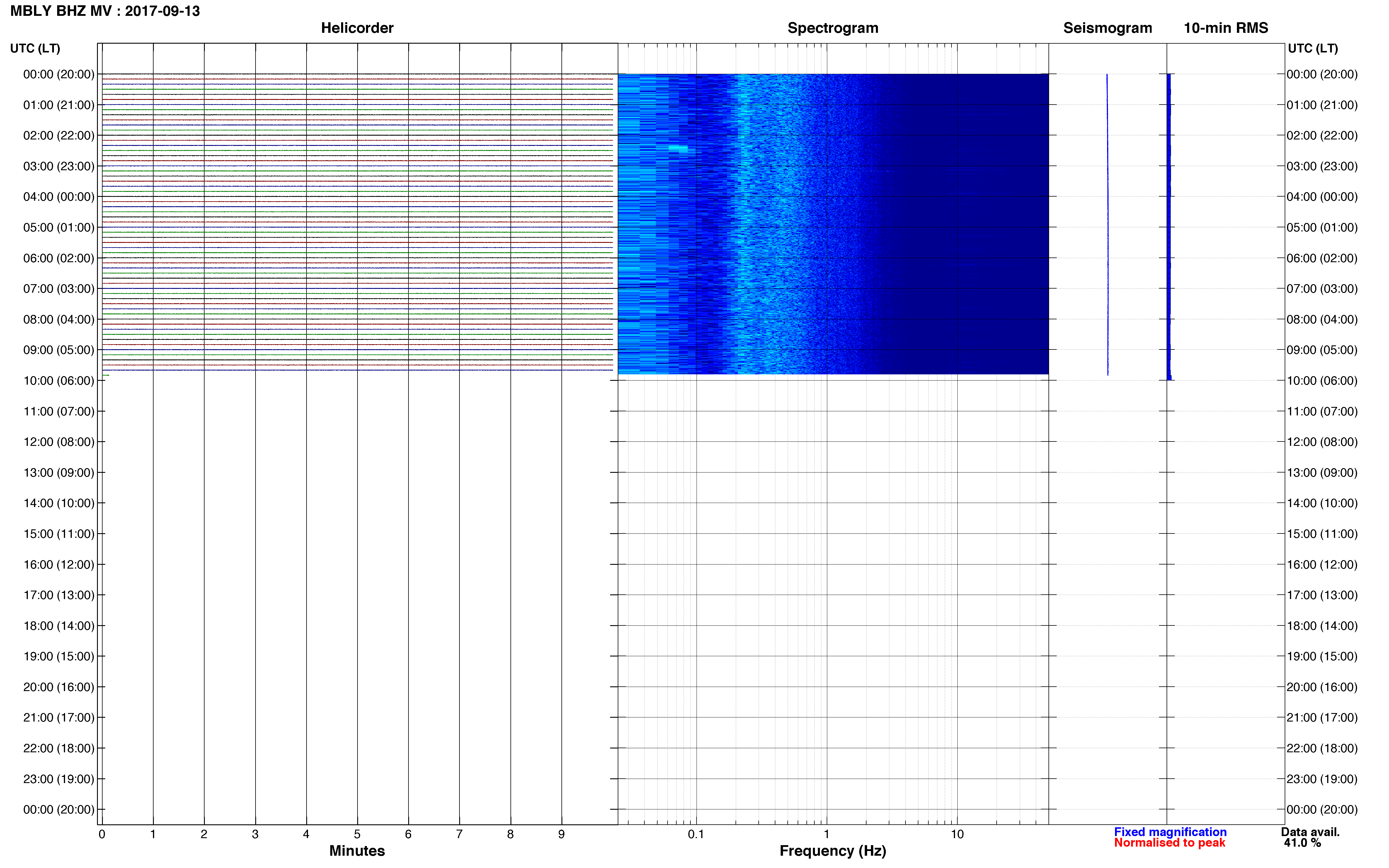Click "15:00 (11:00)" on the left time axis
1389x868 pixels.
click(x=59, y=534)
